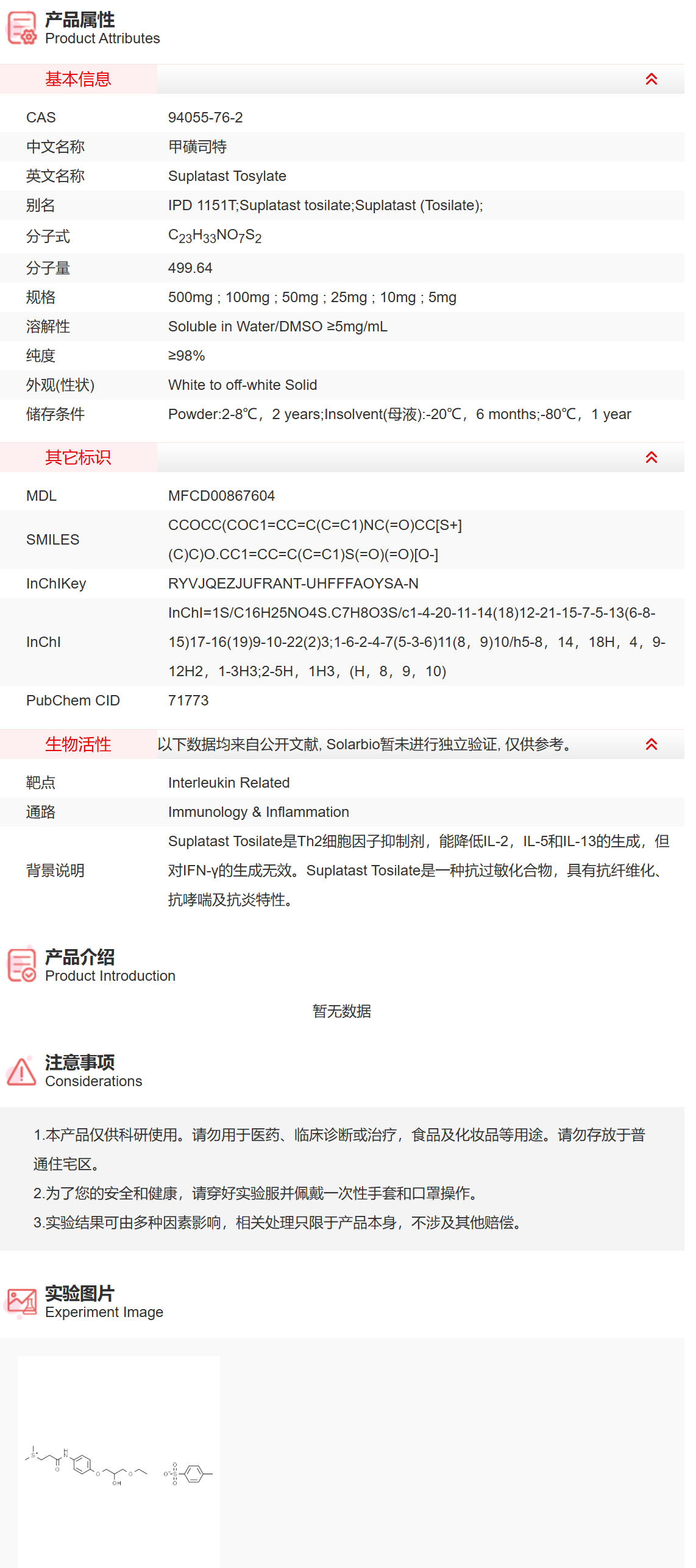696x1568 pixels.
Task: Click the 通路 row label
Action: point(41,812)
